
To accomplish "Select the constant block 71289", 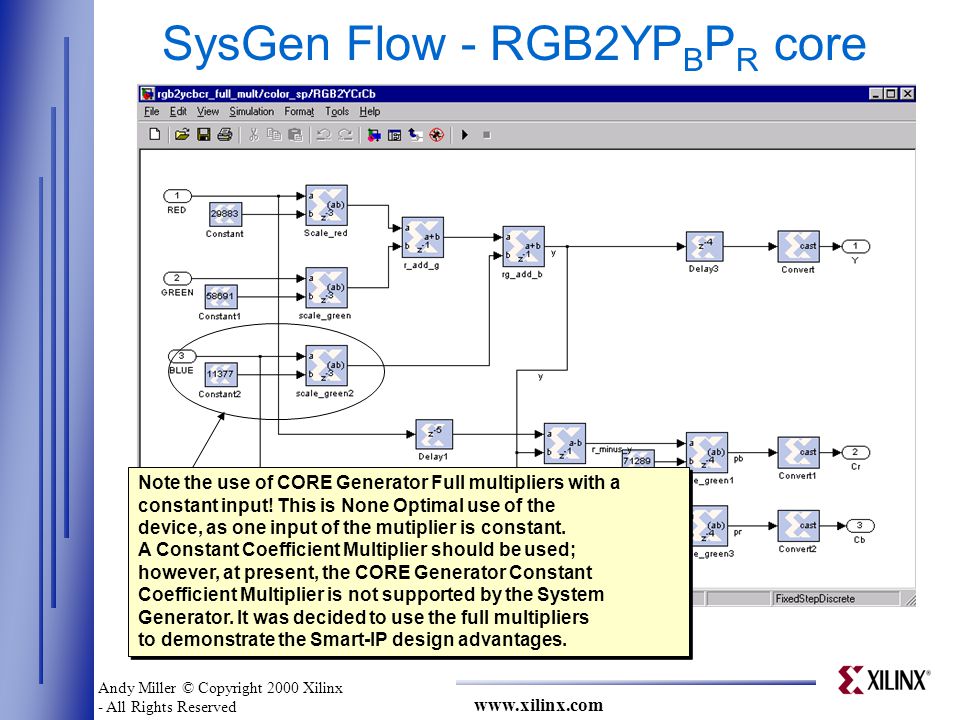I will click(637, 458).
